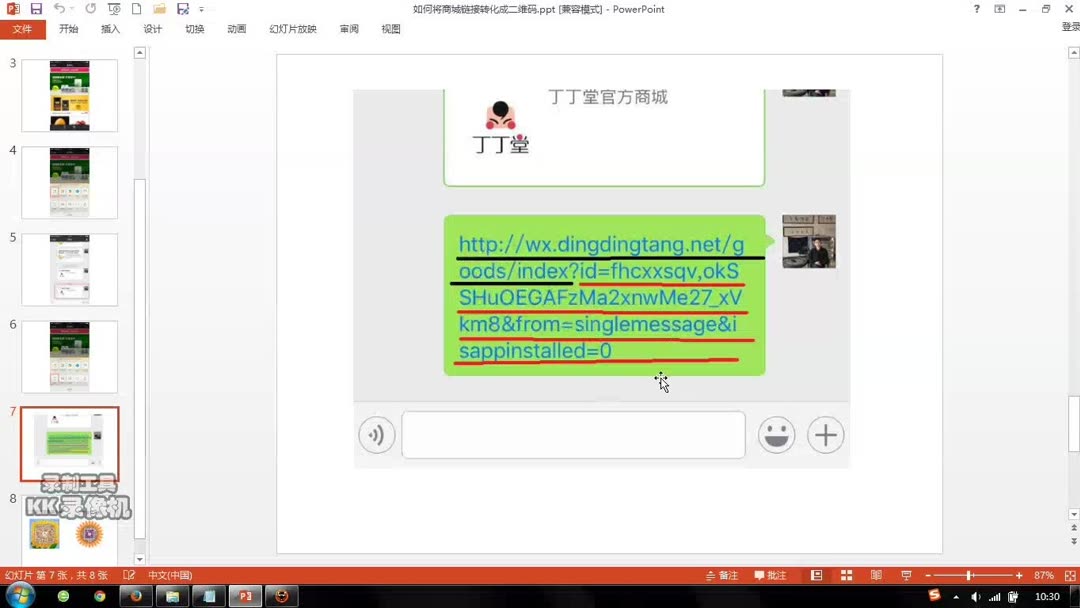Click the new slide icon in Quick Access Toolbar

click(x=134, y=8)
